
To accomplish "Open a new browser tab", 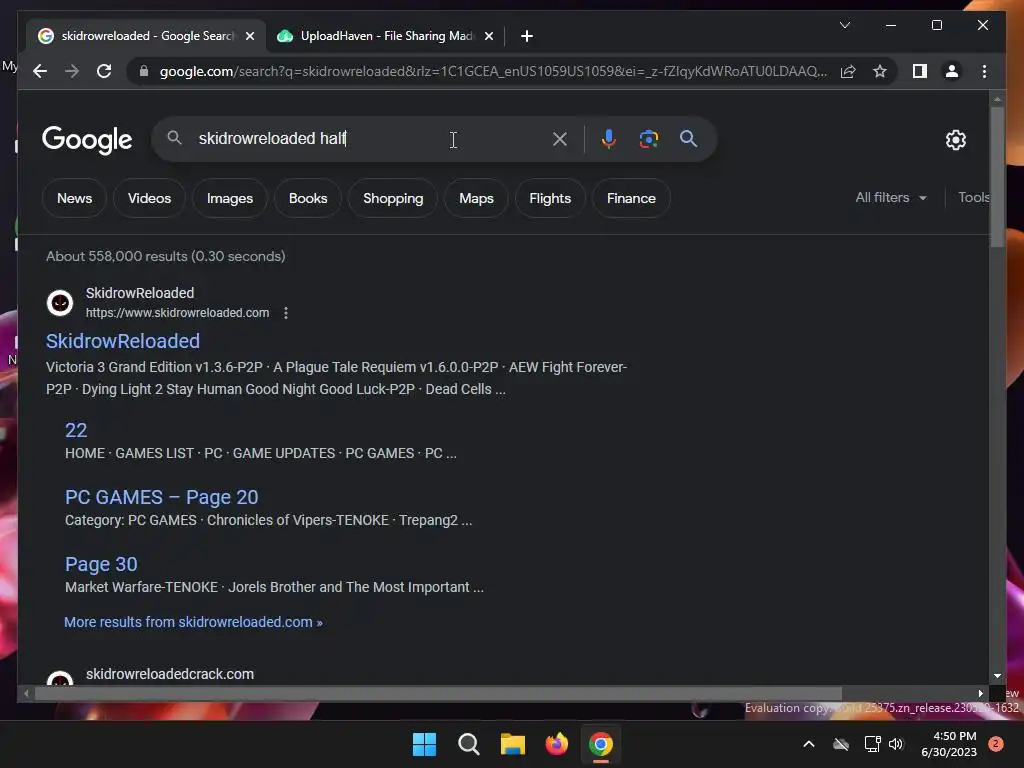I will 527,36.
